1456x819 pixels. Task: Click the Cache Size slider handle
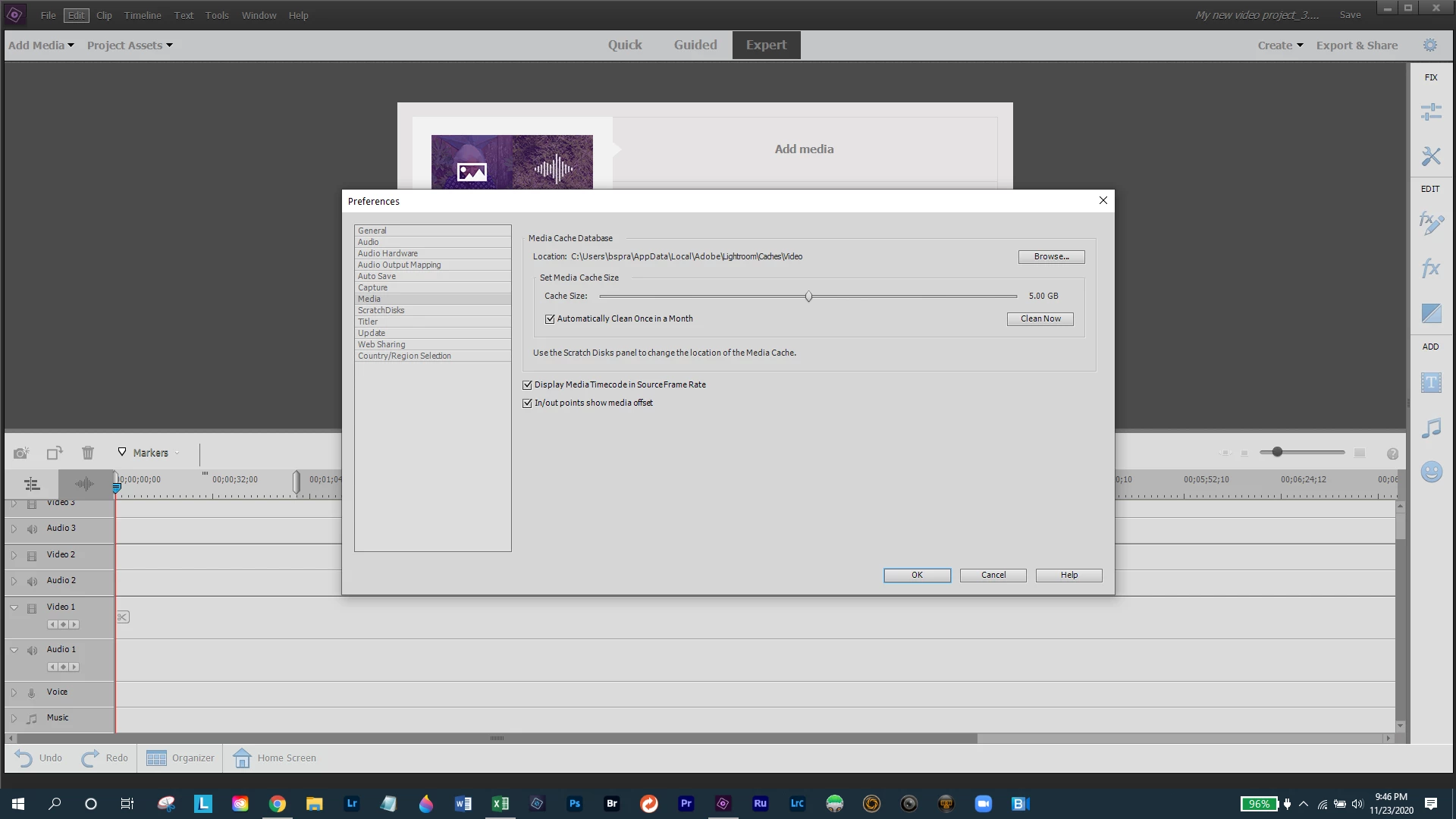pos(808,297)
